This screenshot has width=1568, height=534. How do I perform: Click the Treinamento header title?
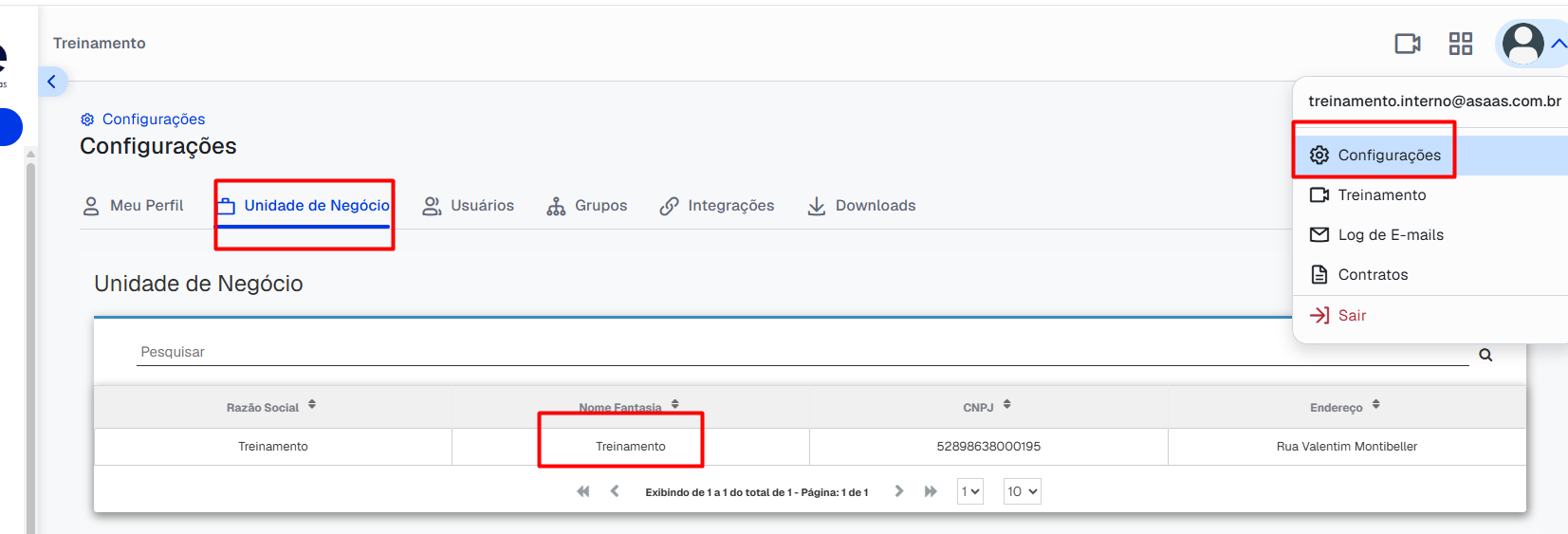tap(100, 44)
